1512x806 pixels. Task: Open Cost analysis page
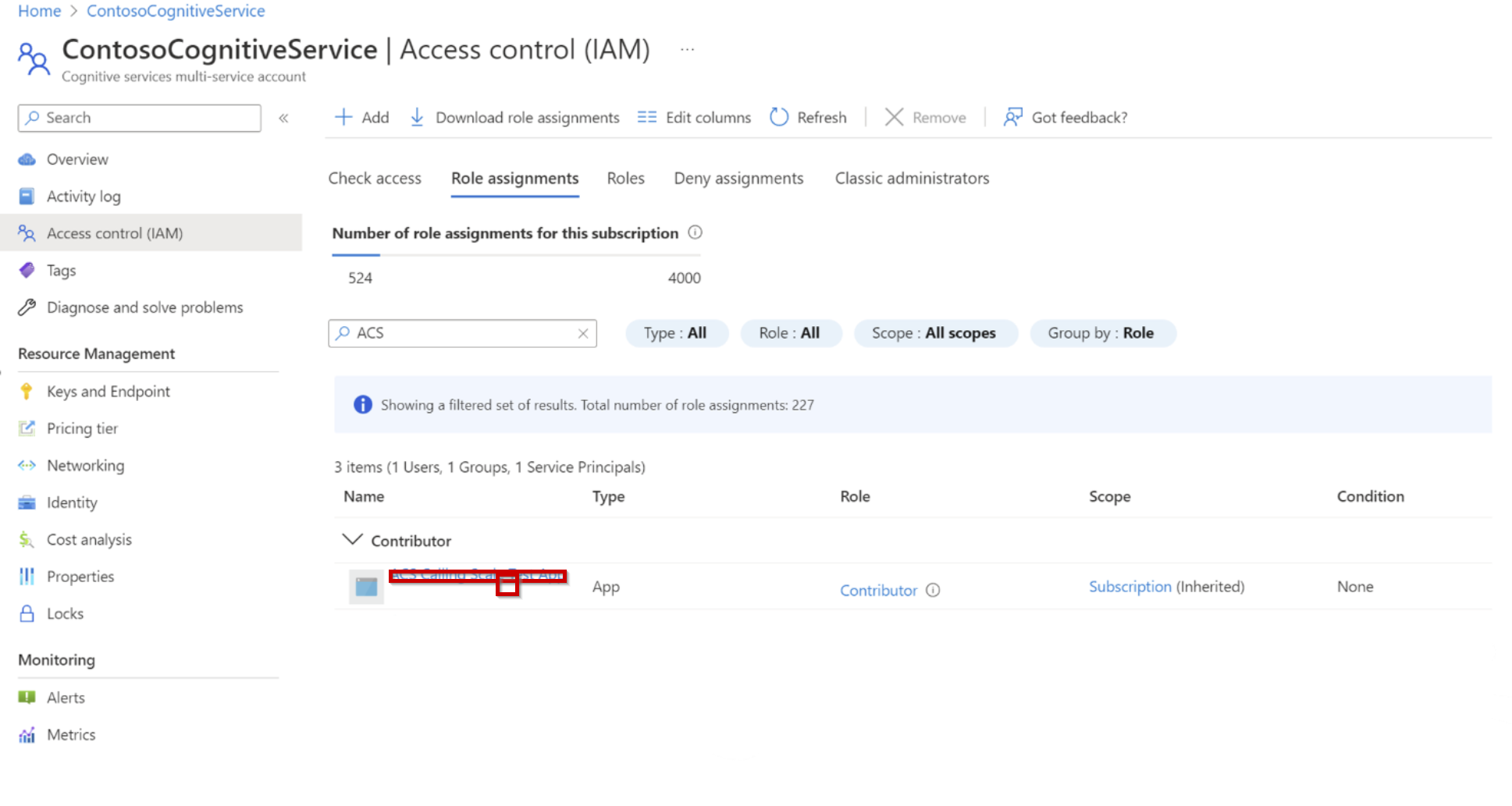(89, 539)
